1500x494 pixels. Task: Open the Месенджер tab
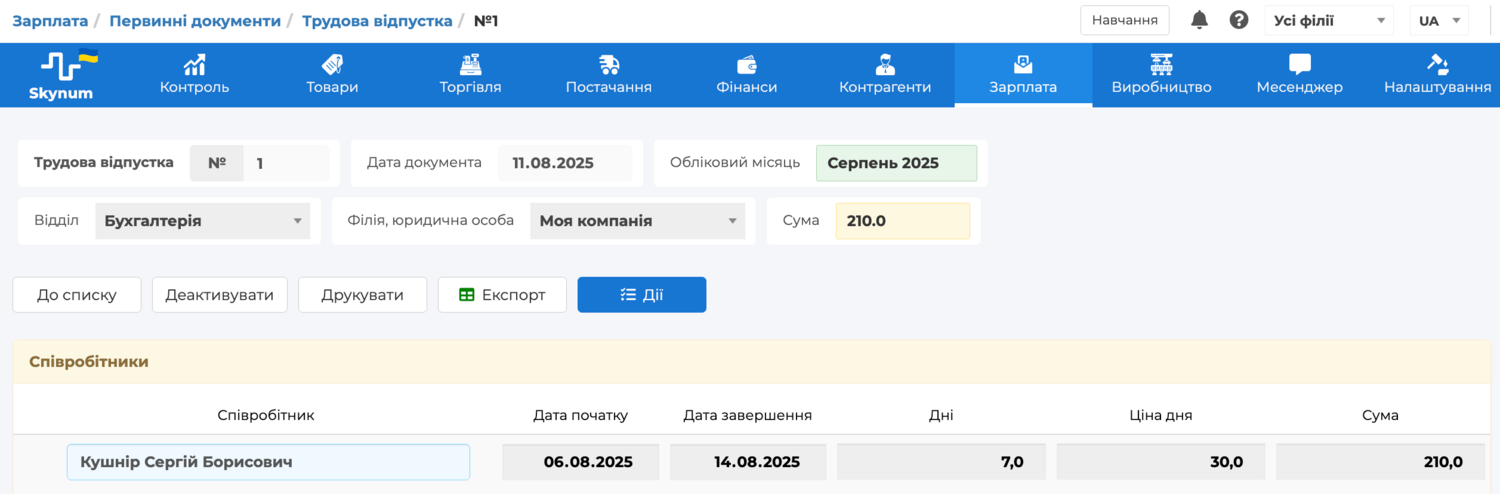pos(1299,75)
